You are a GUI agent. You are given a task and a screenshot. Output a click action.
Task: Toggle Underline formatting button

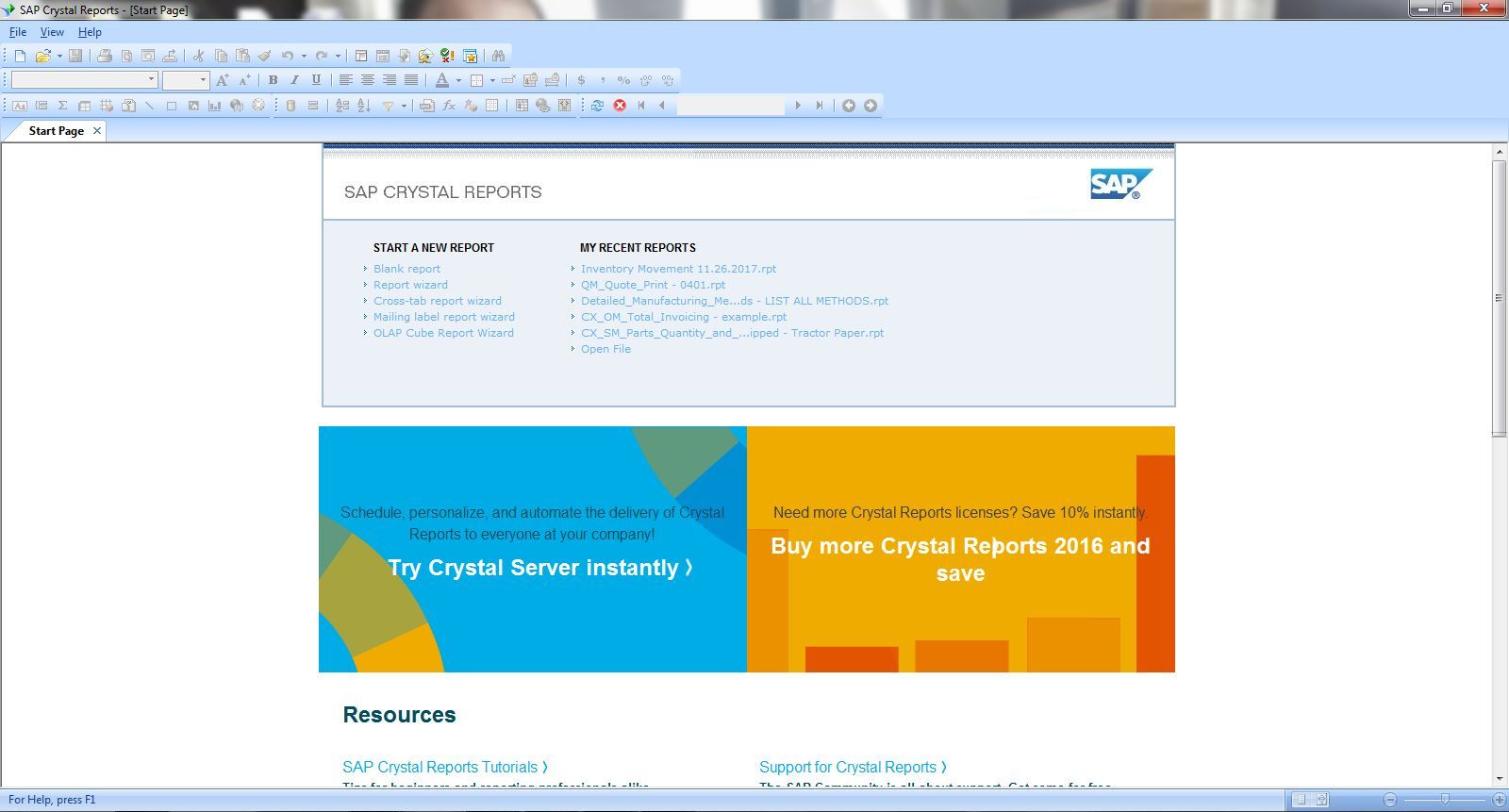point(316,80)
